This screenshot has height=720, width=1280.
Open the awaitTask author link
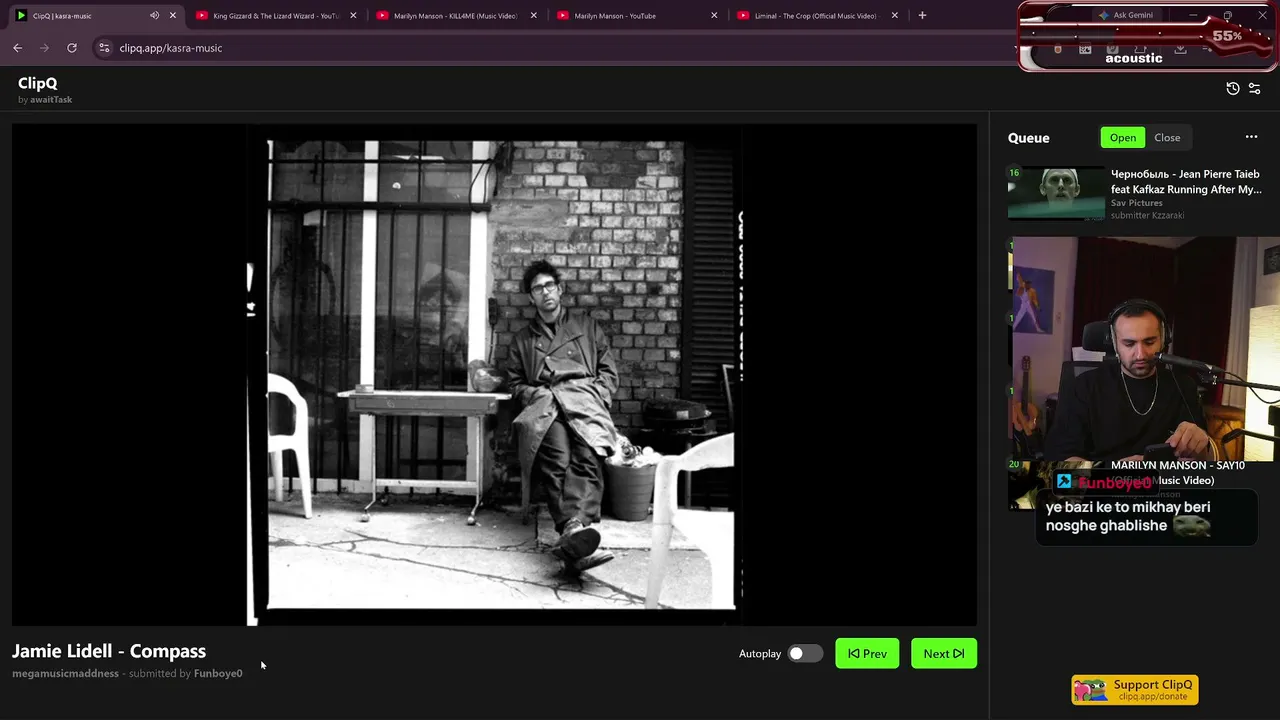coord(51,100)
